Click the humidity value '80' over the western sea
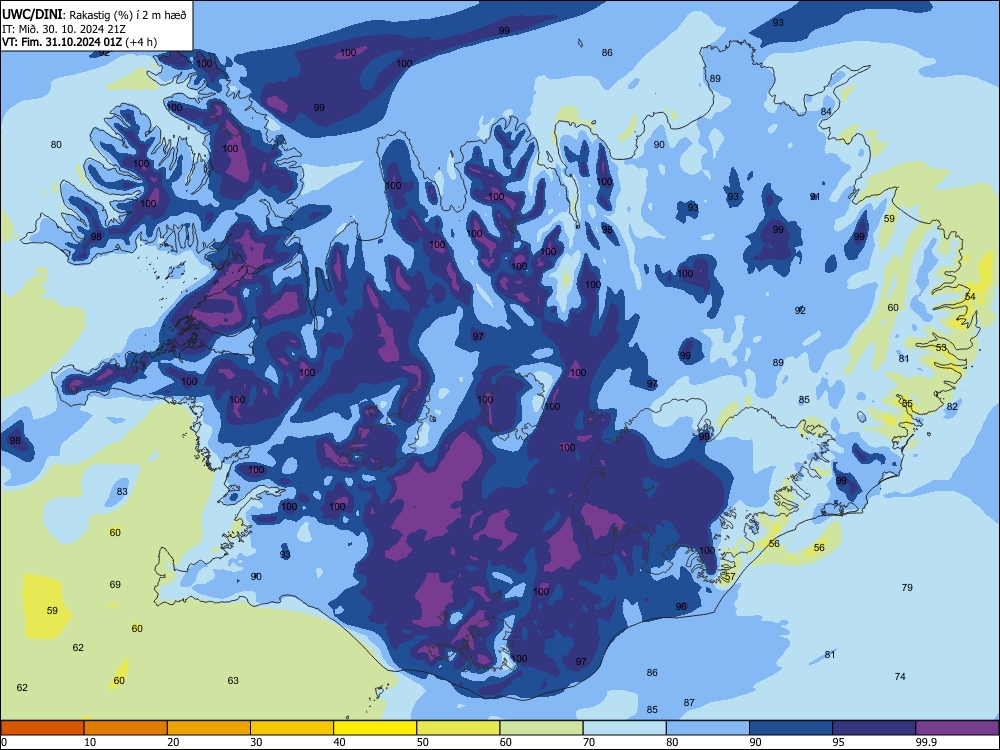Screen dimensions: 1000x750 [x=56, y=145]
